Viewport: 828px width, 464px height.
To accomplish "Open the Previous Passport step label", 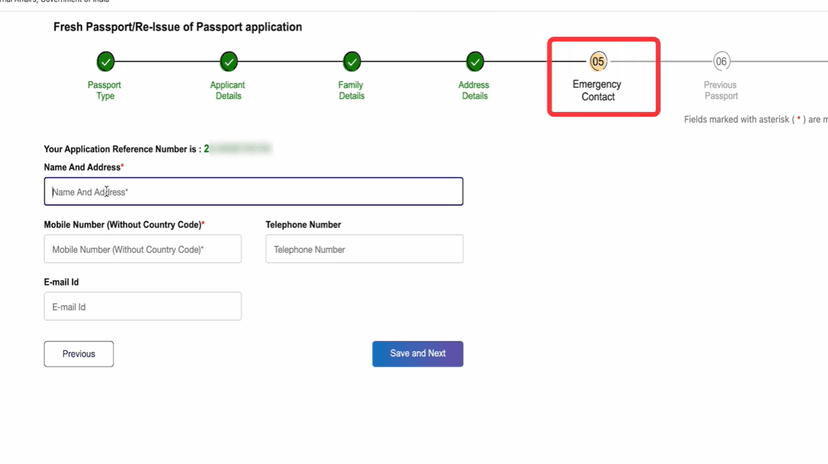I will pyautogui.click(x=720, y=91).
